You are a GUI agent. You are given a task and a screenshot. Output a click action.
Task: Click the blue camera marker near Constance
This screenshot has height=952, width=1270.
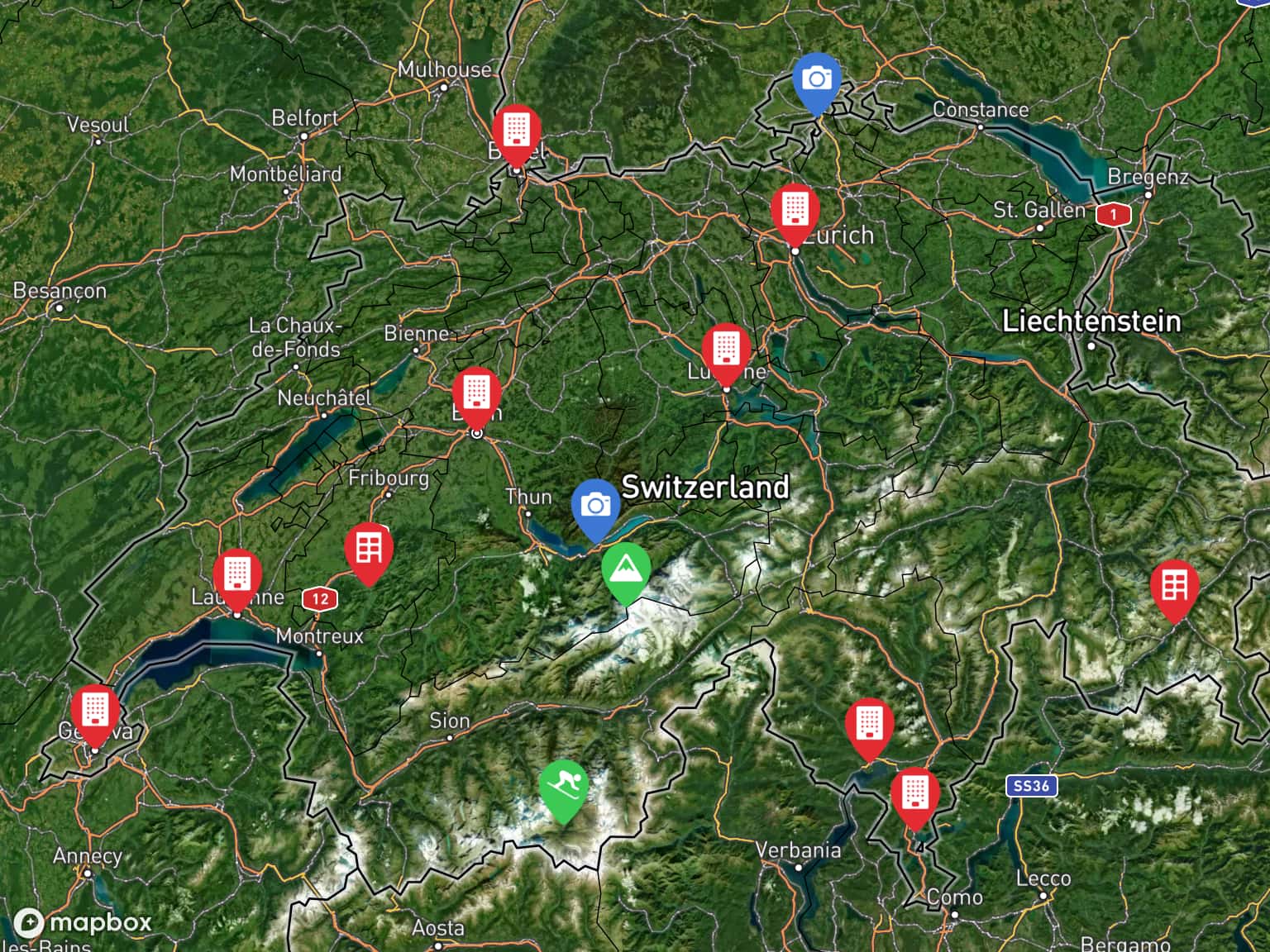tap(817, 83)
